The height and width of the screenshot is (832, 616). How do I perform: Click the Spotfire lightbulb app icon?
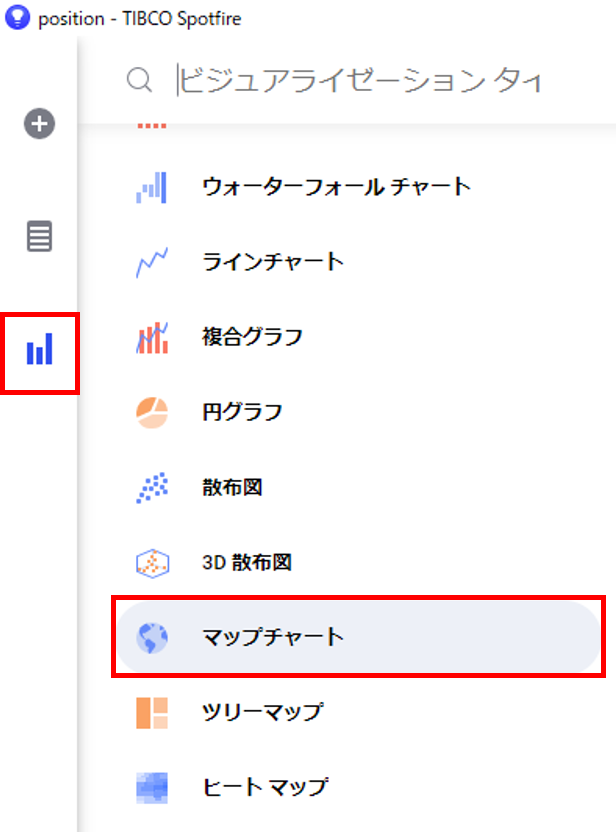(18, 17)
